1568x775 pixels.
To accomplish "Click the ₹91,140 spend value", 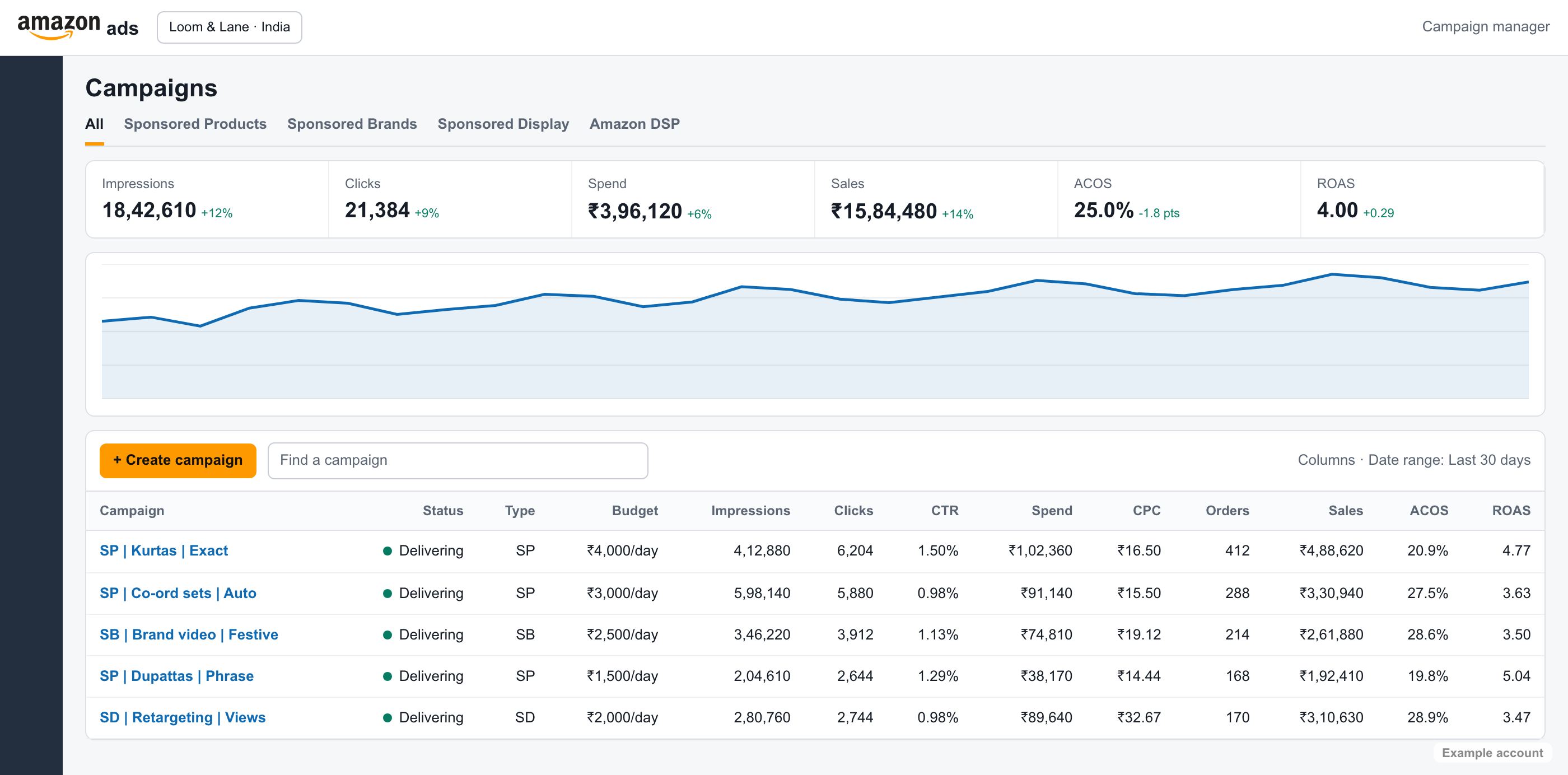I will (x=1046, y=593).
